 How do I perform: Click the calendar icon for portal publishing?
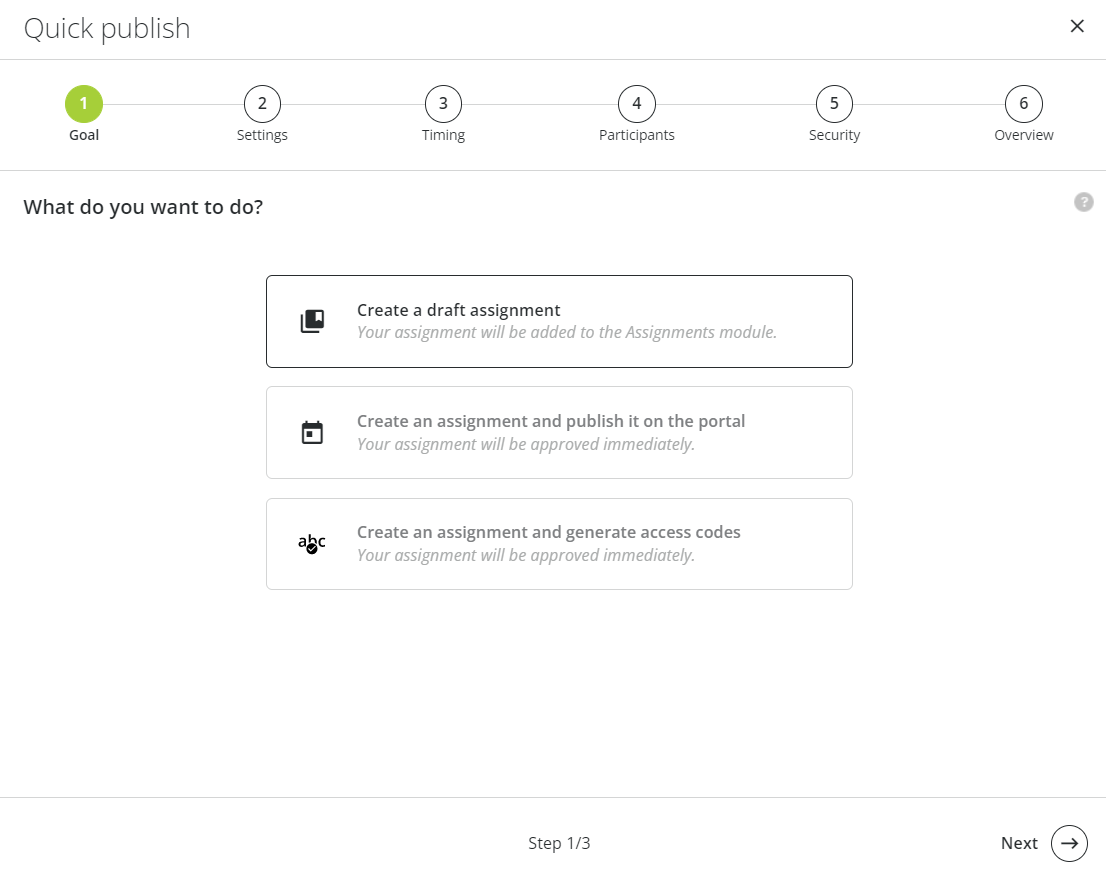click(312, 432)
